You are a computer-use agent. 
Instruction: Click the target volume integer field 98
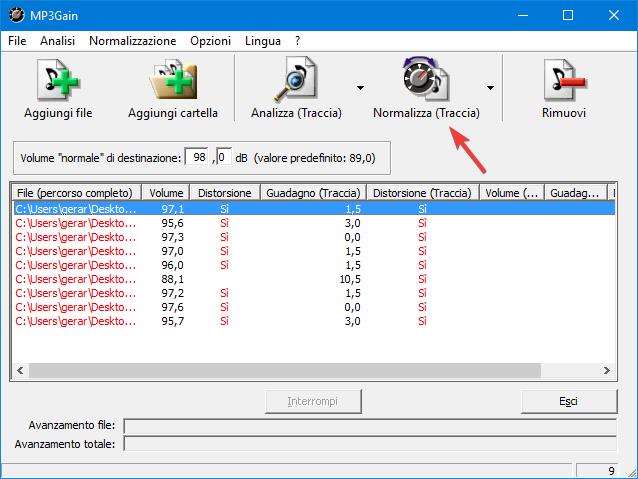(x=197, y=157)
